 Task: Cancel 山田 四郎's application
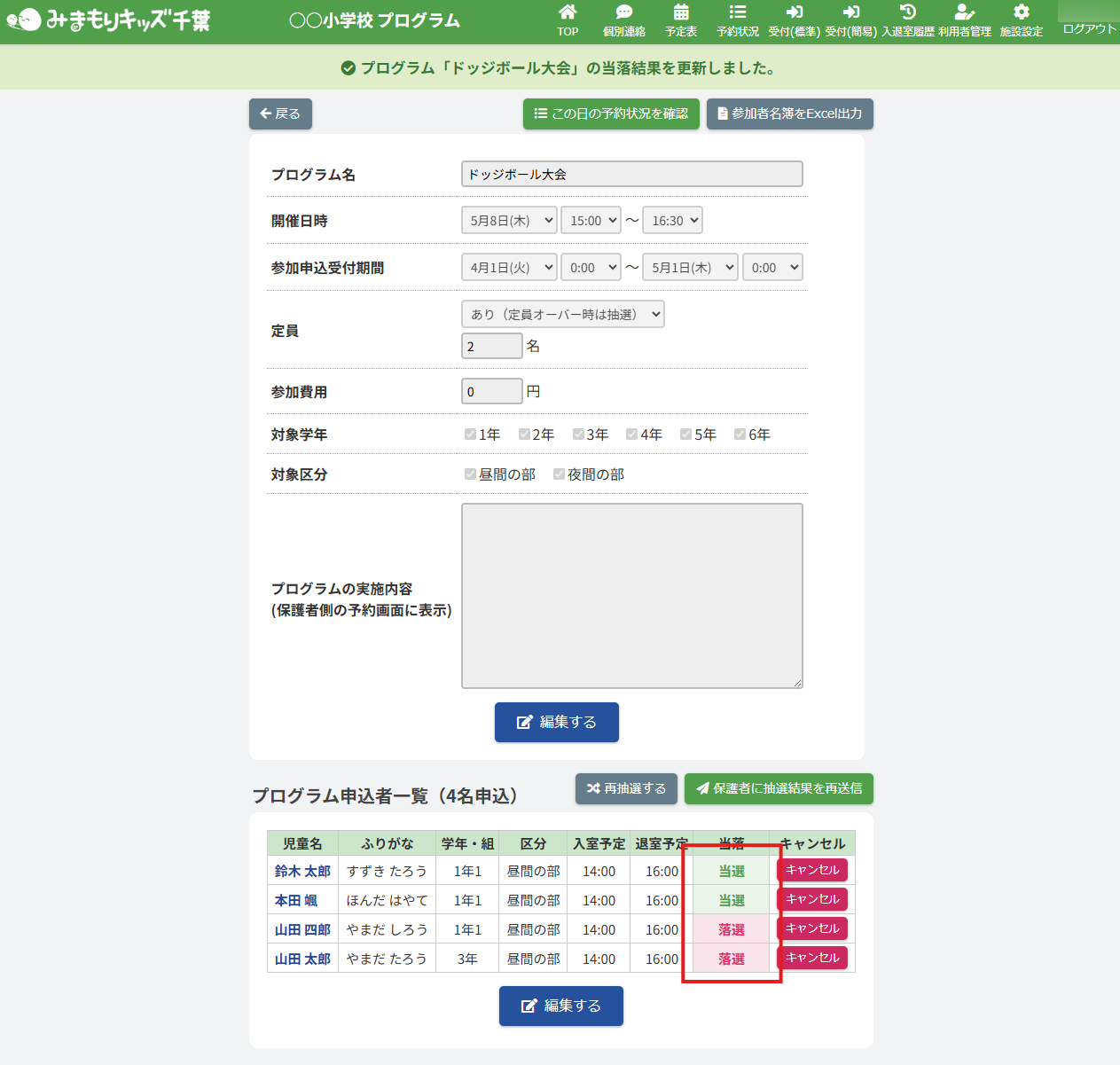pos(812,928)
